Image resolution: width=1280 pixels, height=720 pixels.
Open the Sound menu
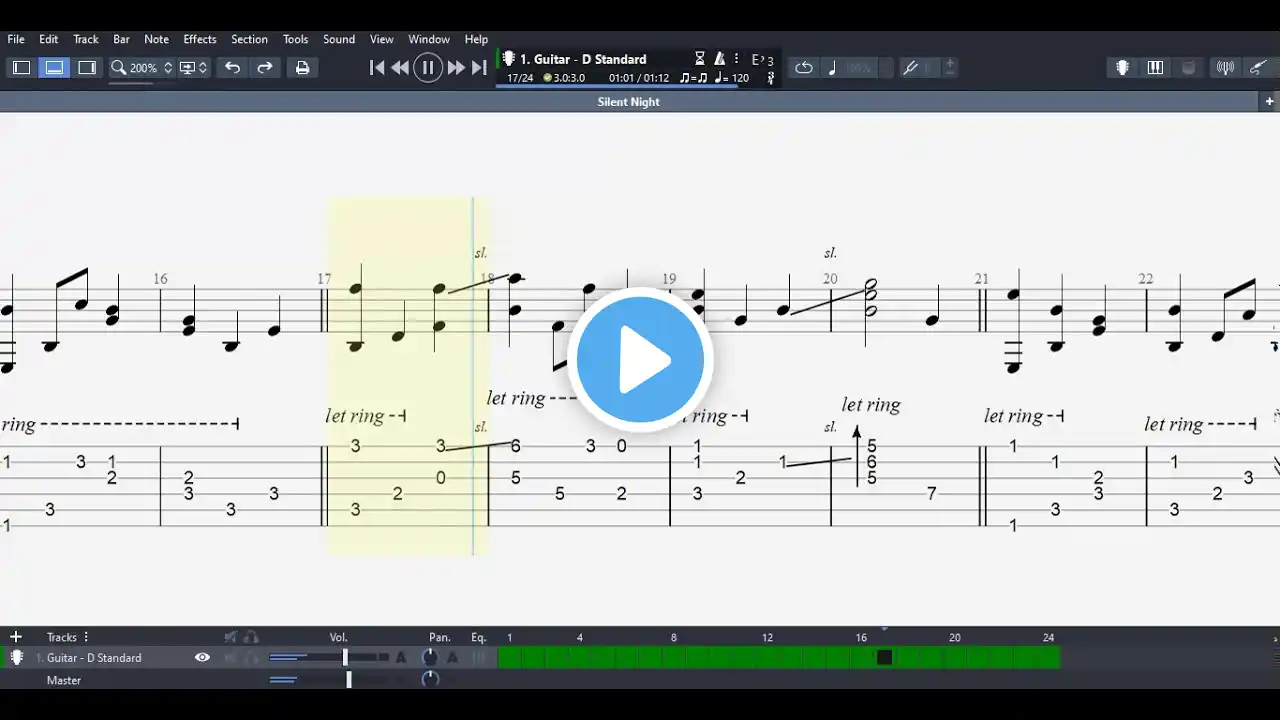click(x=339, y=39)
